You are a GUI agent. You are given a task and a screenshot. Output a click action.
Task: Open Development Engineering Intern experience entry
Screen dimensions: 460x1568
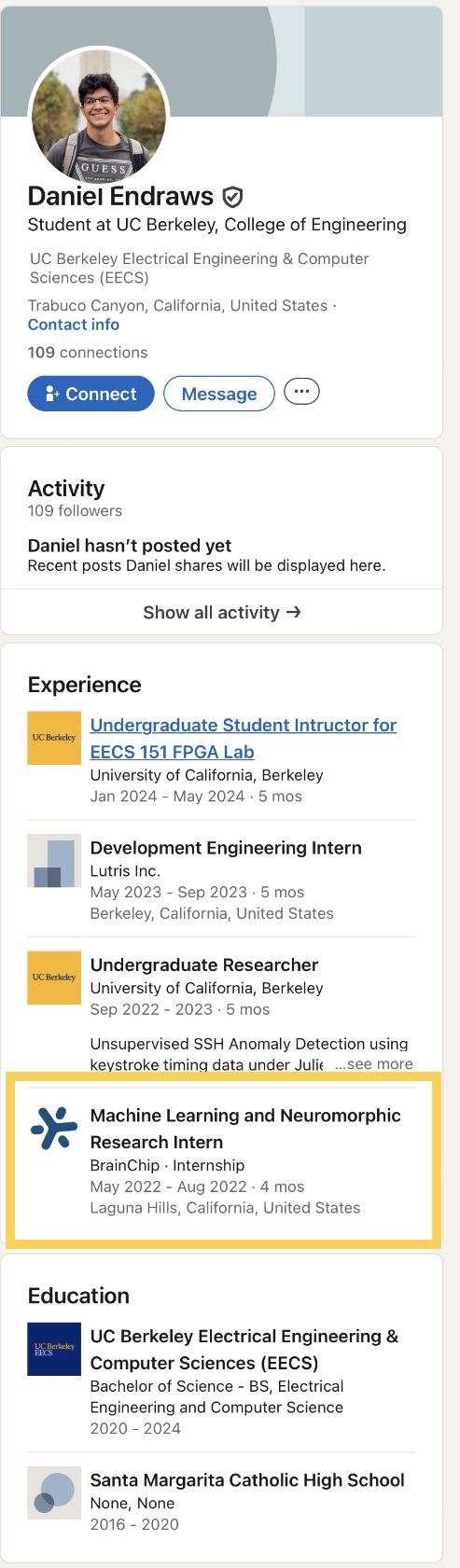[222, 880]
